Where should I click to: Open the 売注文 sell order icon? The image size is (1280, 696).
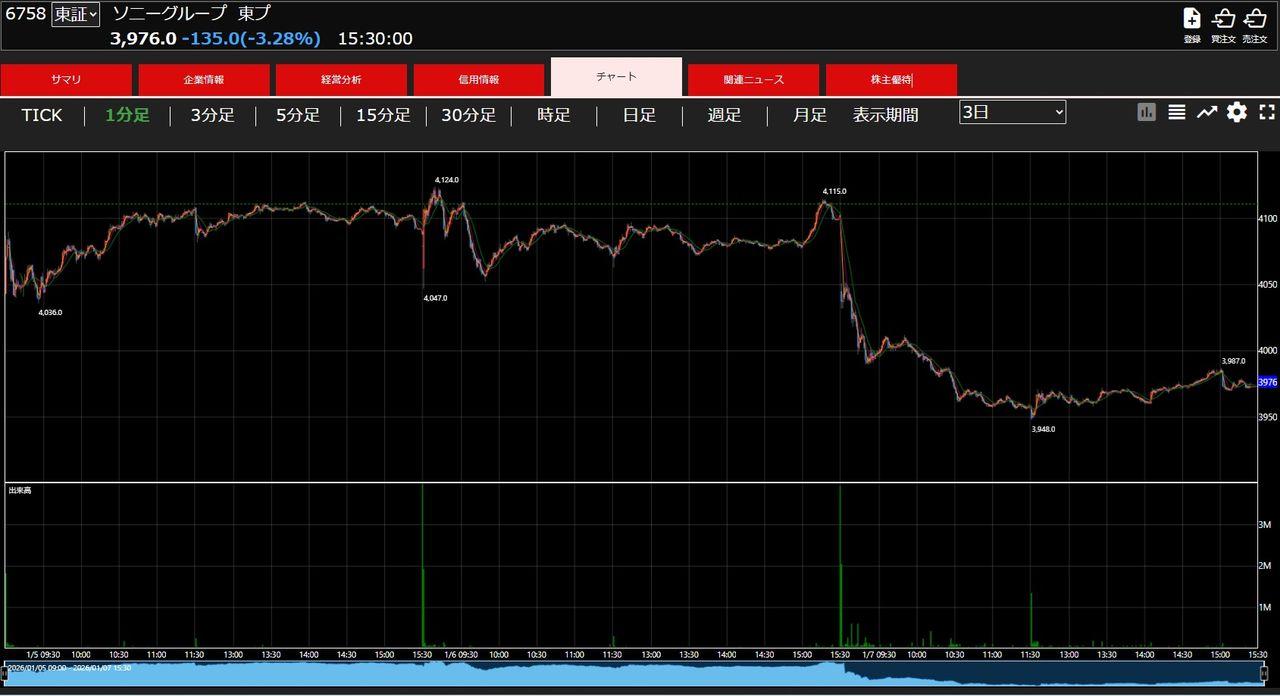coord(1254,19)
